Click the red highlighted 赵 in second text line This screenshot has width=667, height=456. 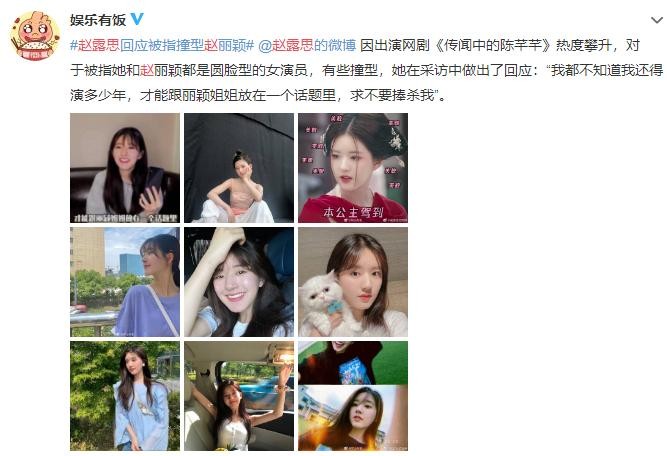pos(147,70)
